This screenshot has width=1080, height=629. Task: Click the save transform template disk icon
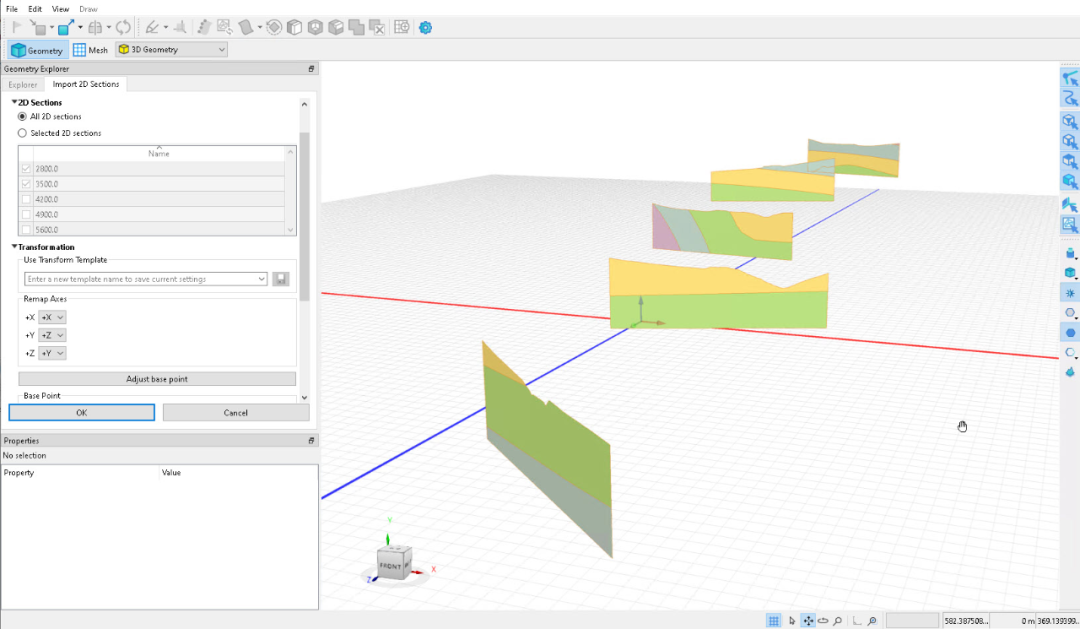pos(281,279)
